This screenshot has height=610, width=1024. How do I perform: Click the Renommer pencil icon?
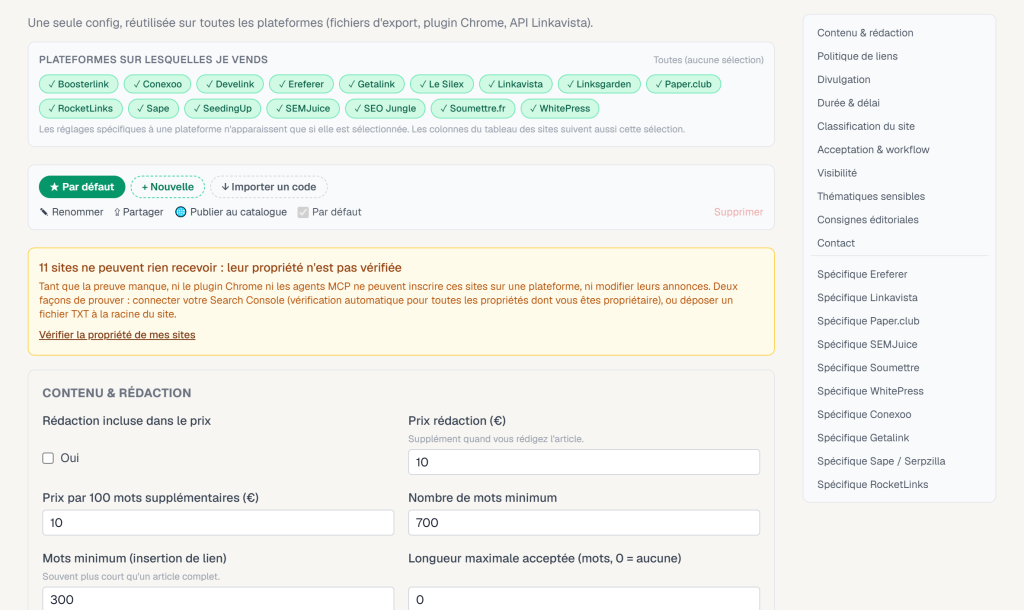coord(44,212)
